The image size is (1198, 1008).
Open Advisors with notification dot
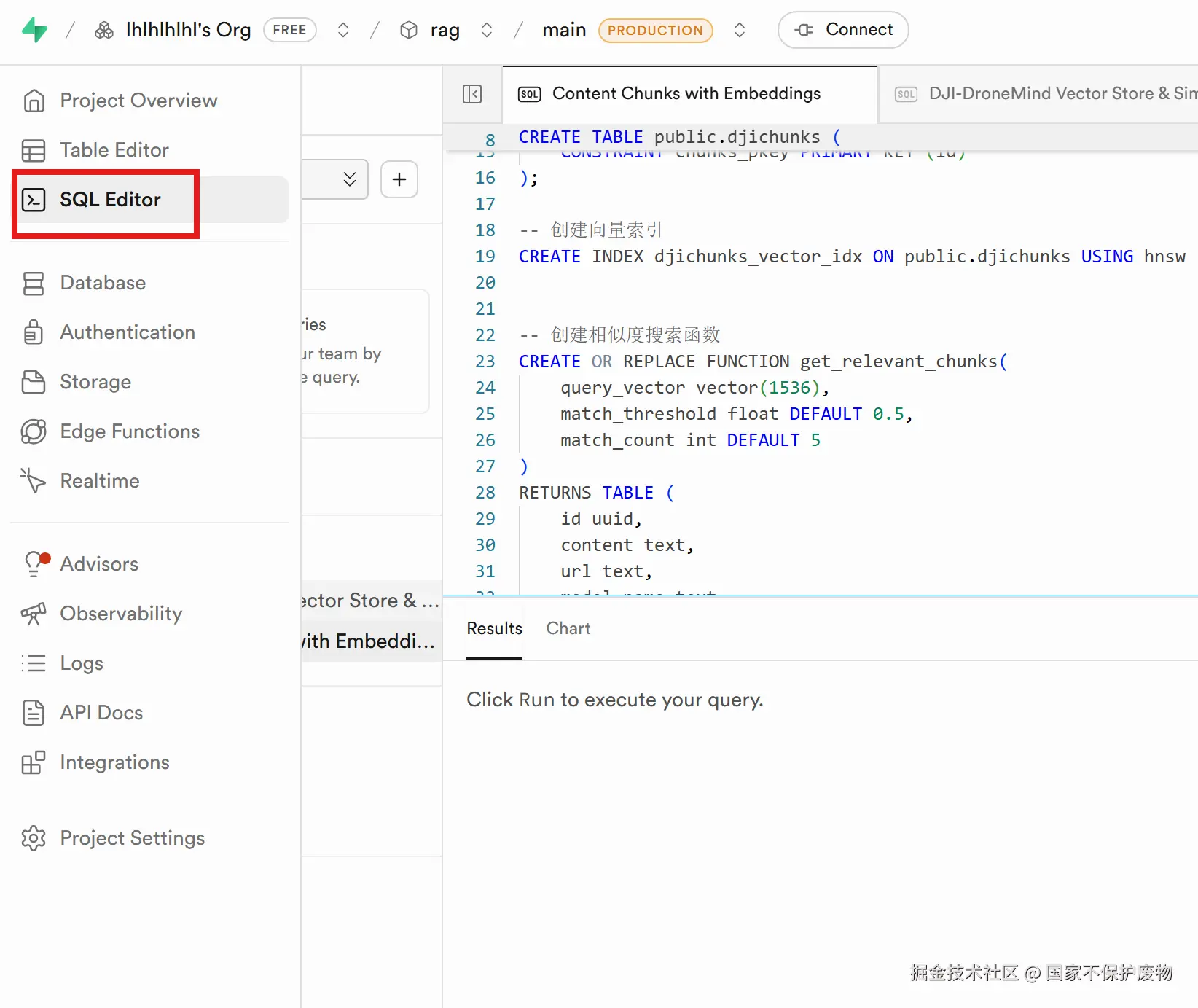click(98, 564)
